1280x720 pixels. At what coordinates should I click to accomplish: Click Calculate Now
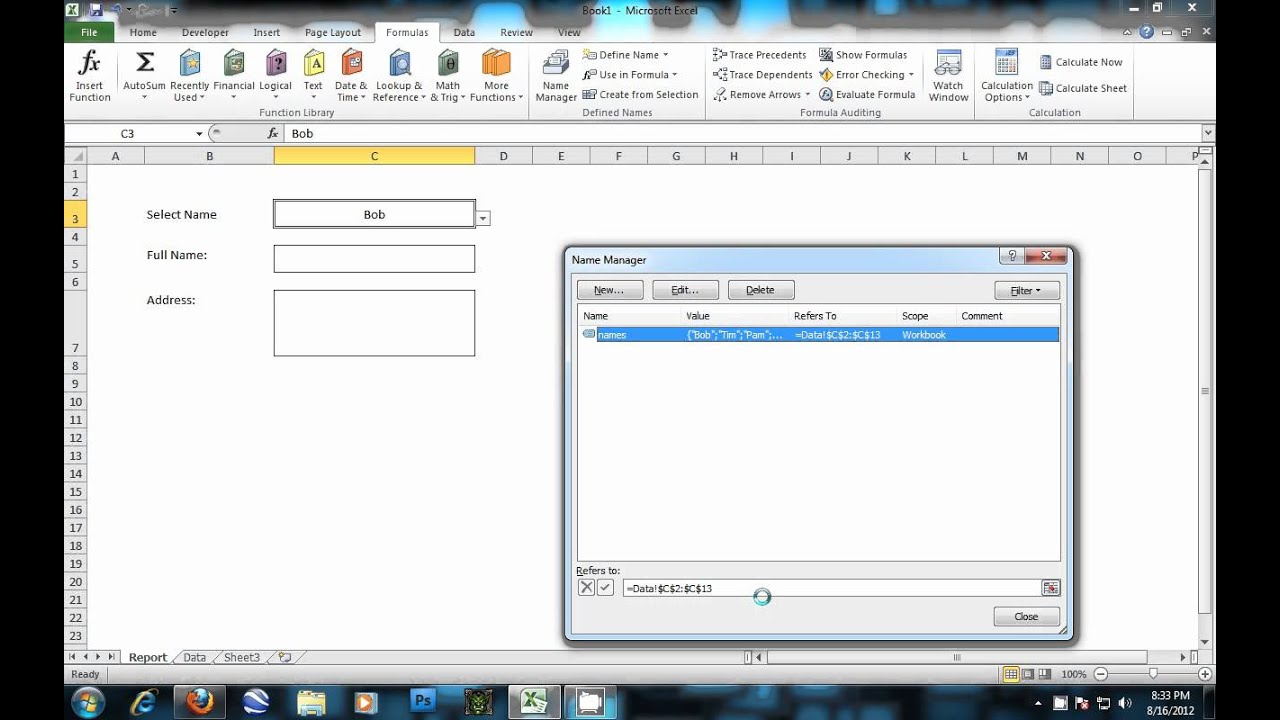point(1081,62)
